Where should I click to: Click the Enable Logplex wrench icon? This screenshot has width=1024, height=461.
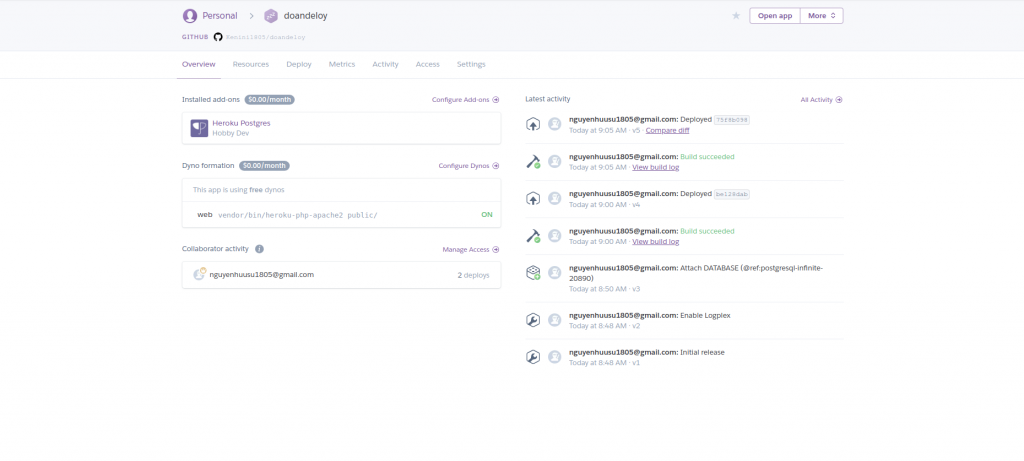(x=533, y=320)
